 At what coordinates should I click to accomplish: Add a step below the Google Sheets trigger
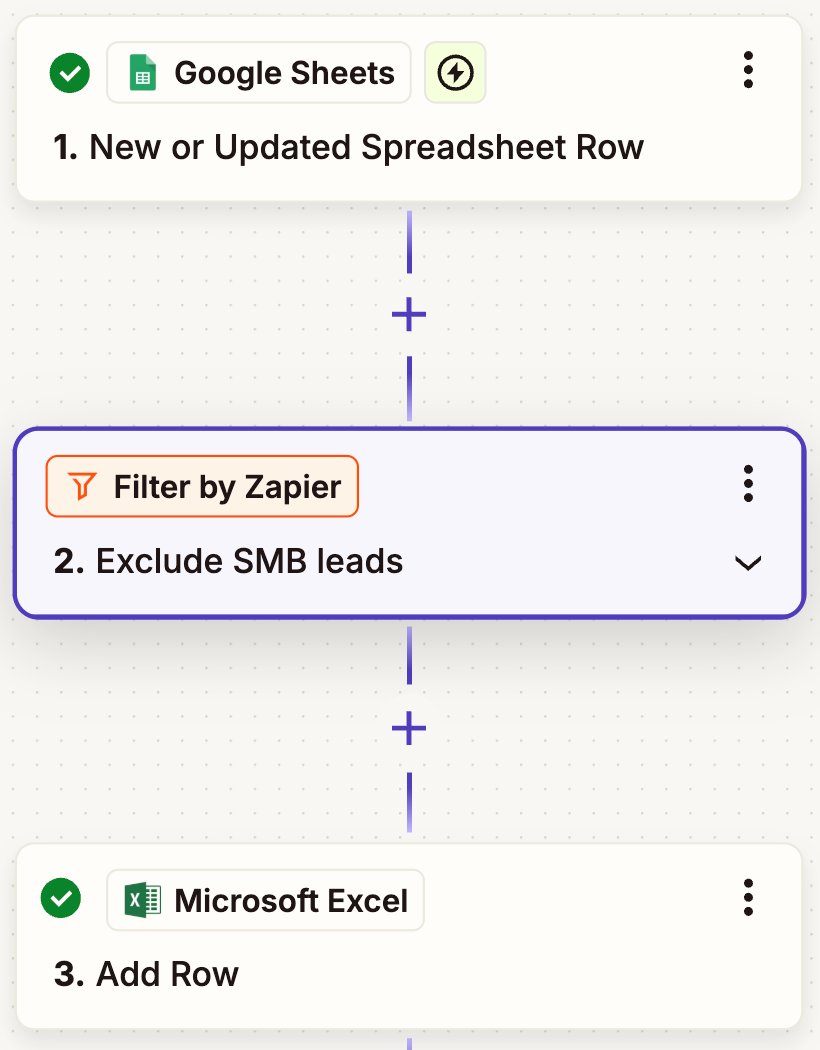click(409, 315)
